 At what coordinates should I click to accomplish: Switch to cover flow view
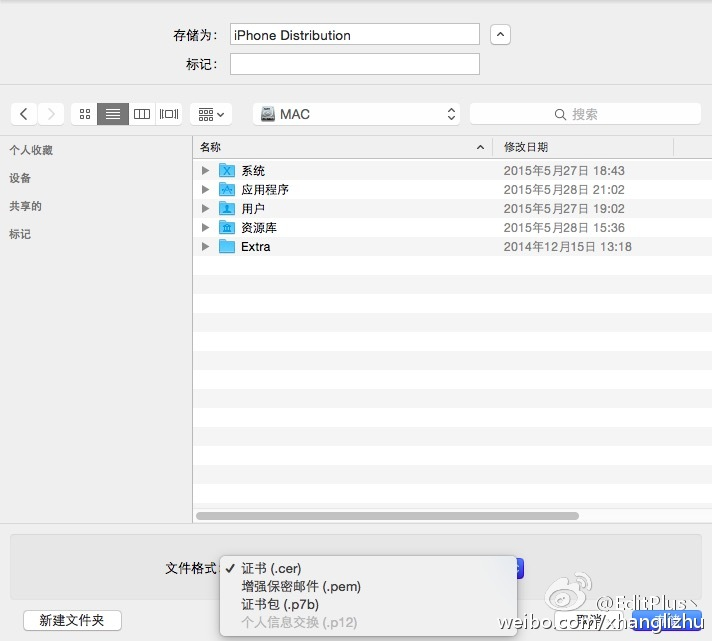169,114
